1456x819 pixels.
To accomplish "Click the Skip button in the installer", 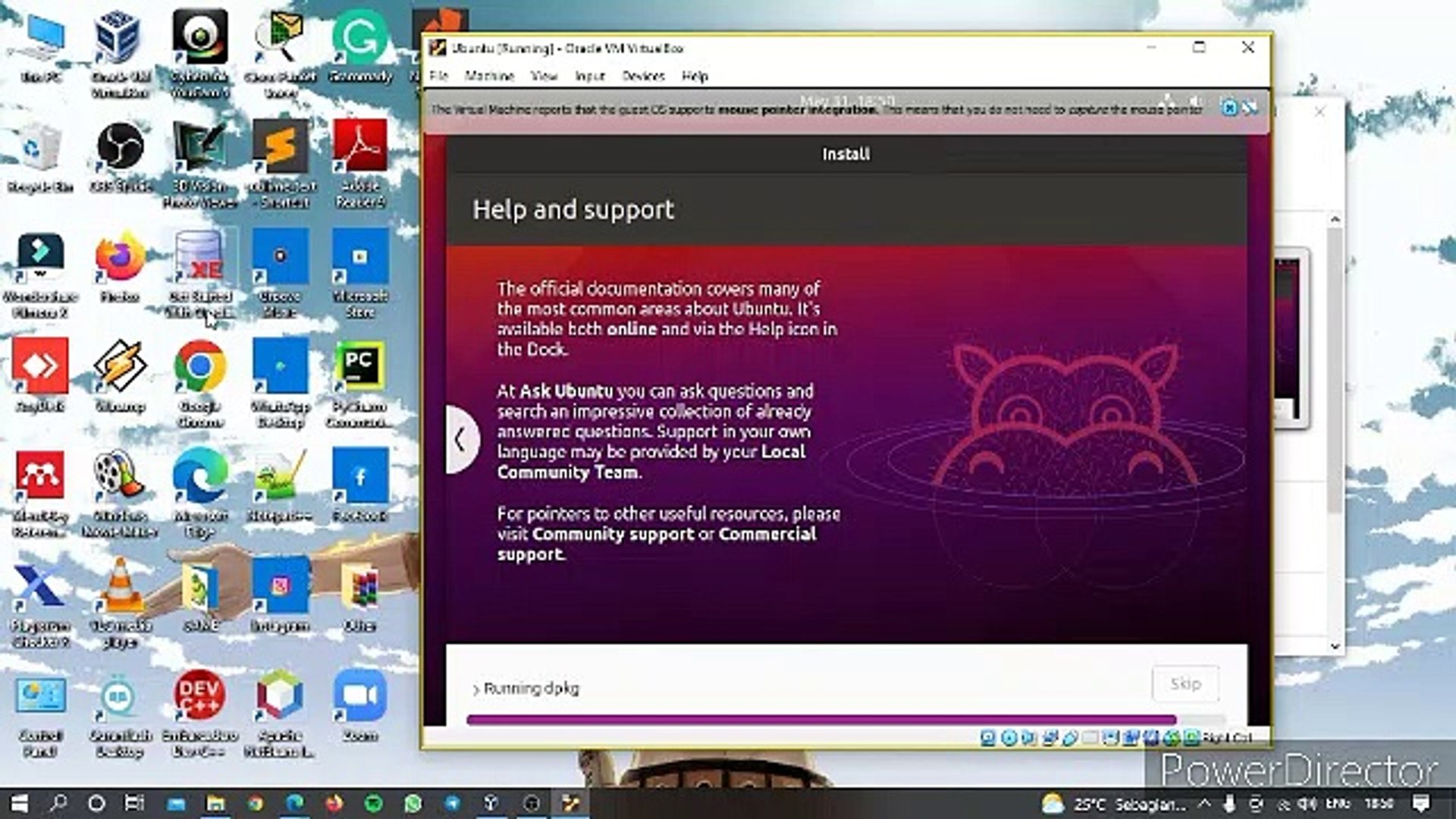I will click(1185, 683).
